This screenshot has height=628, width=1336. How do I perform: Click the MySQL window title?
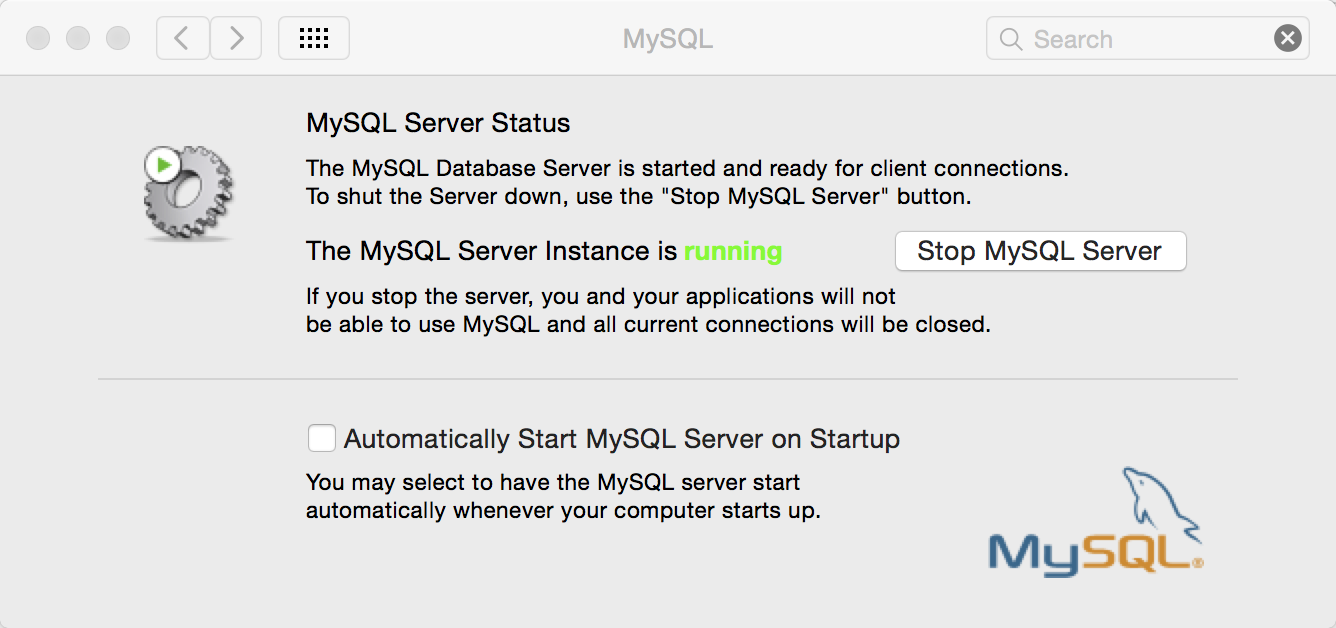click(668, 39)
